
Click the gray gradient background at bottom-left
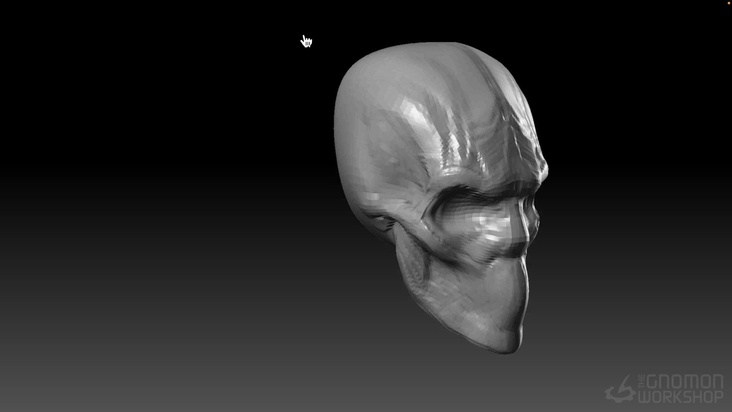[80, 370]
